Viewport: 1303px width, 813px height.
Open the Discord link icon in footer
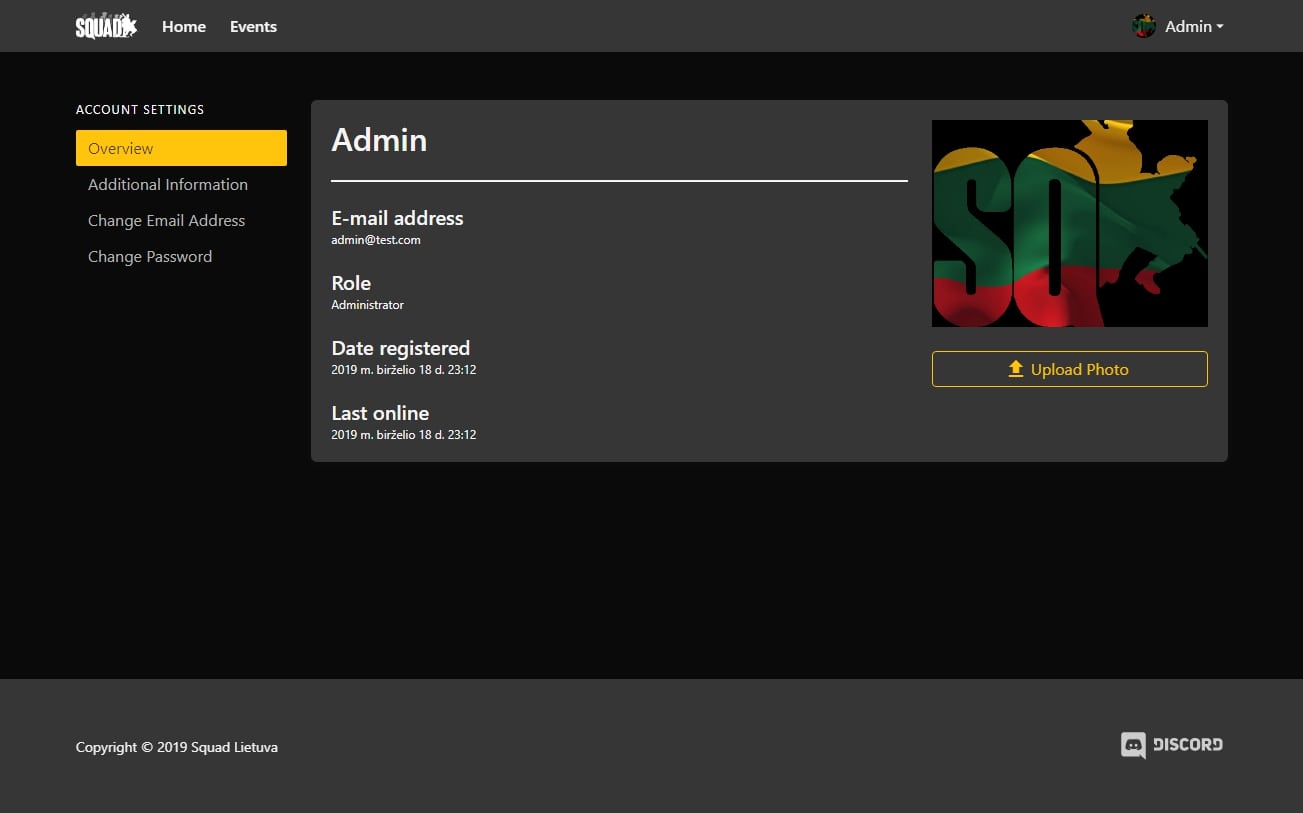[x=1172, y=745]
